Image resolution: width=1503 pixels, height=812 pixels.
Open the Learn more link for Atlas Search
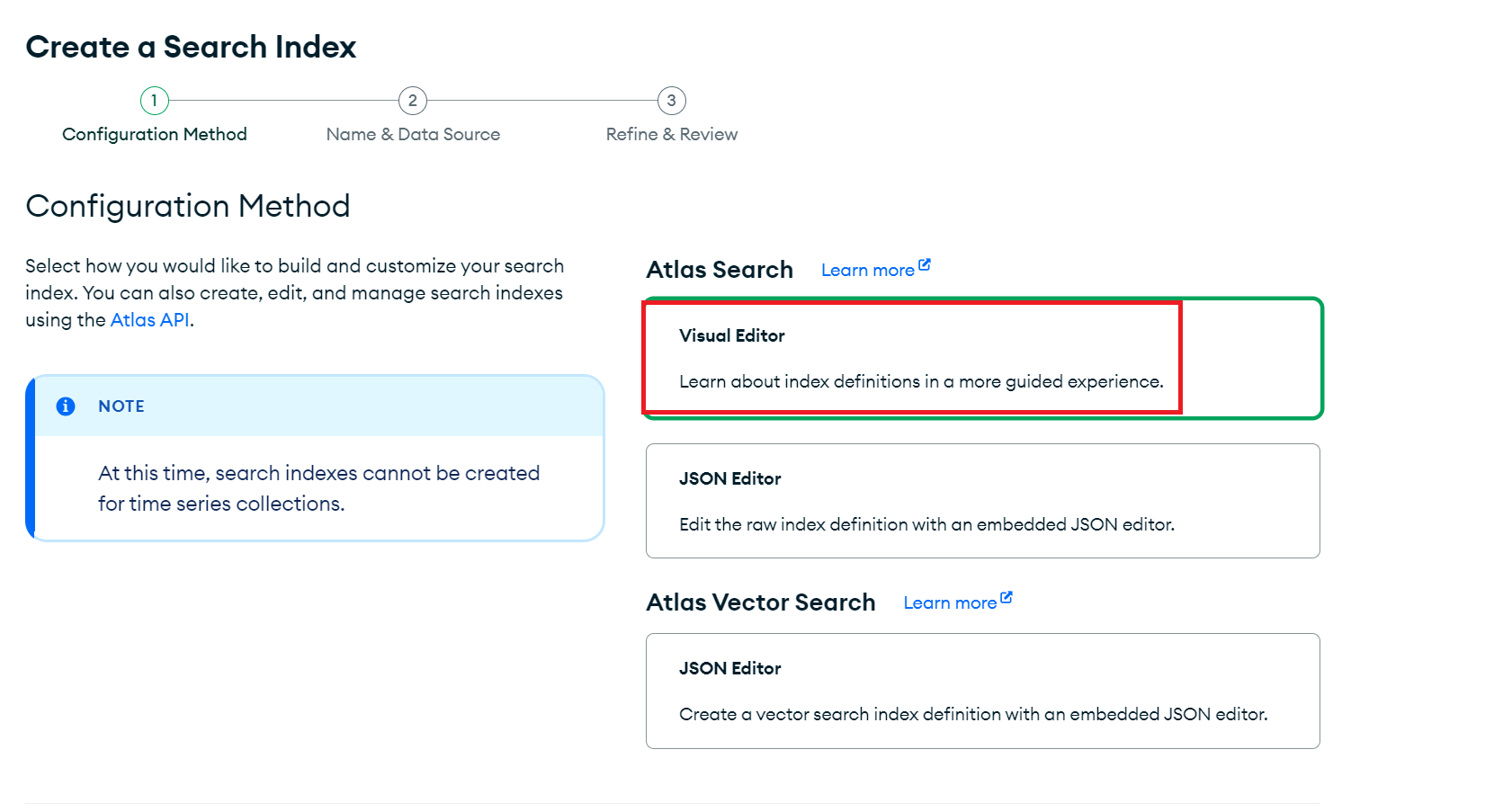[867, 271]
